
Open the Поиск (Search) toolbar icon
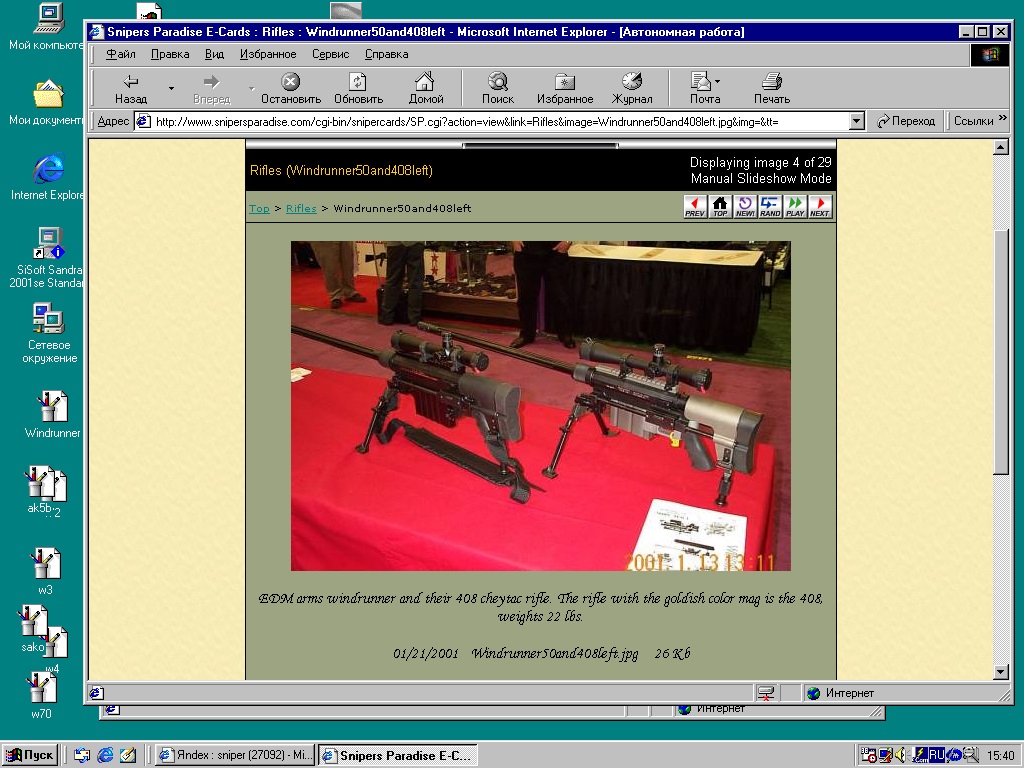click(x=498, y=88)
